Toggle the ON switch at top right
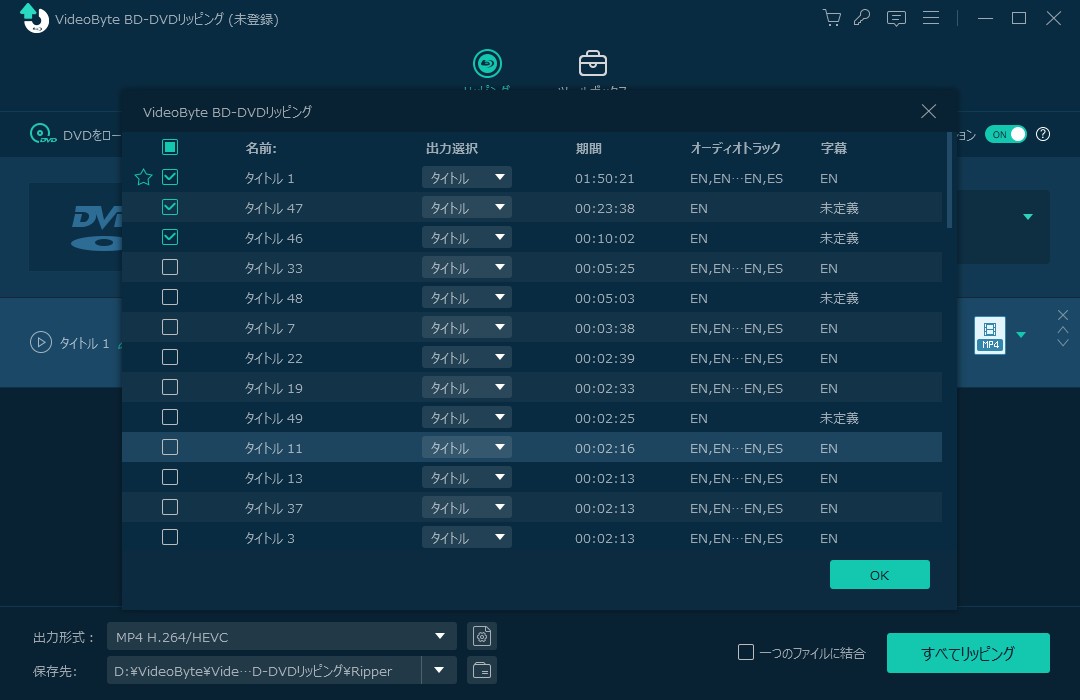The width and height of the screenshot is (1080, 700). [1006, 134]
